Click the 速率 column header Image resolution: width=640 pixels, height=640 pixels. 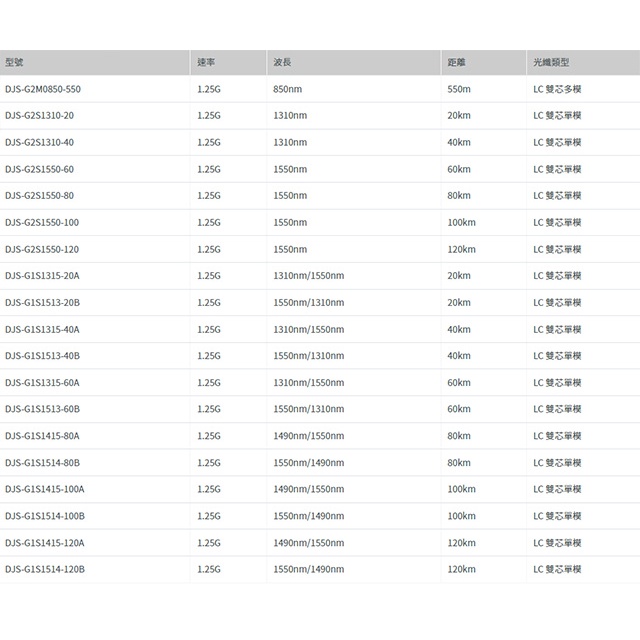207,62
